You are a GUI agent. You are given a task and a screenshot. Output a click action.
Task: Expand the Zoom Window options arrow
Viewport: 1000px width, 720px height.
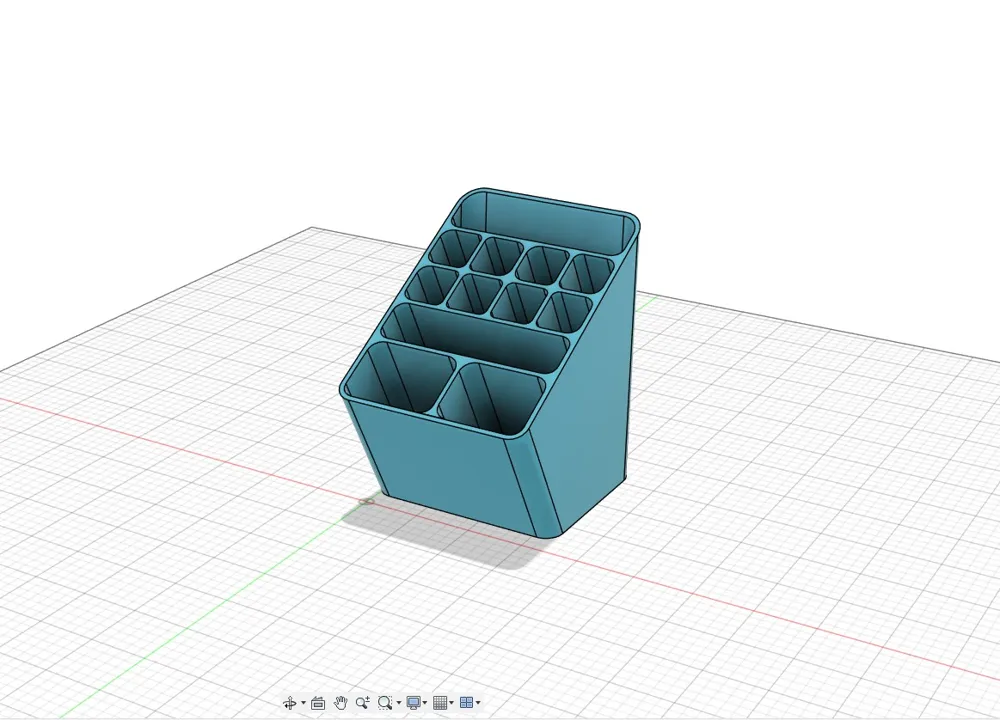[399, 703]
